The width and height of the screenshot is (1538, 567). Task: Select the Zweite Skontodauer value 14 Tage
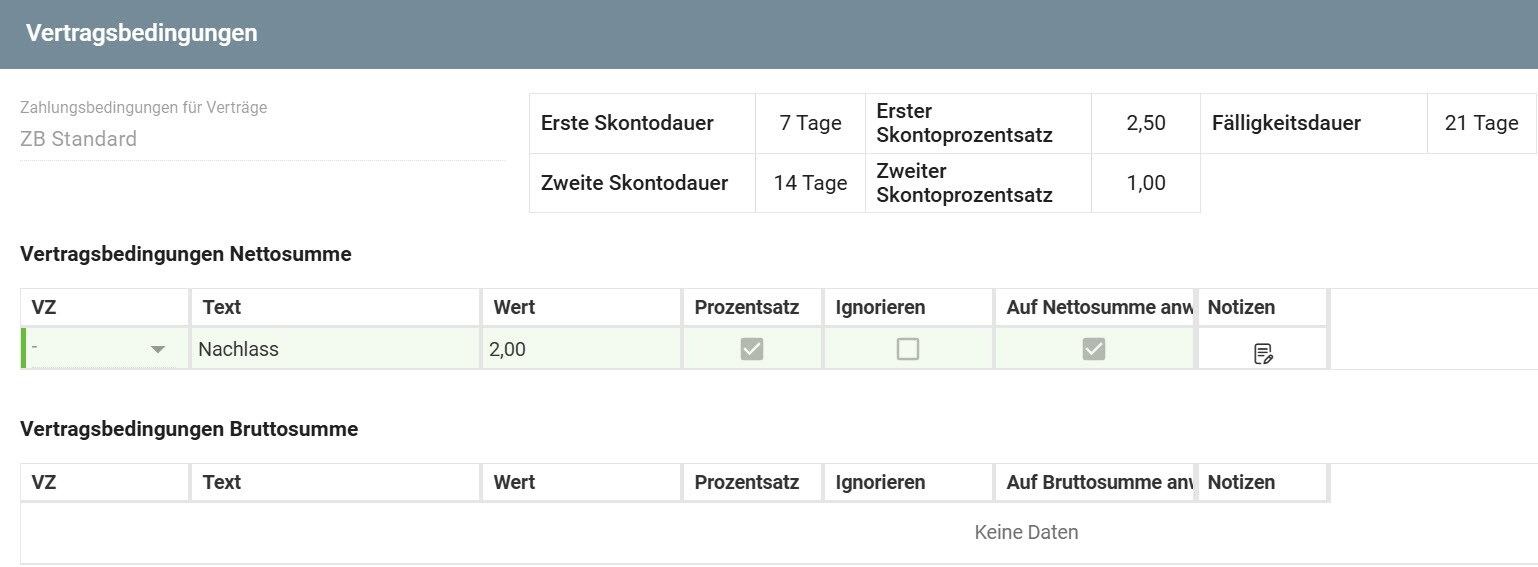point(810,183)
